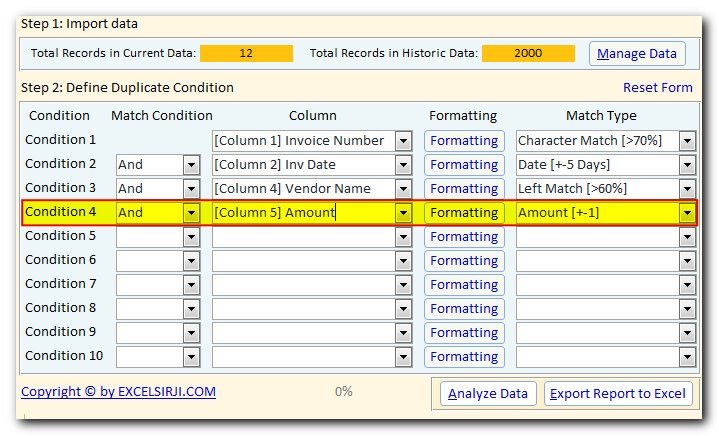Expand Condition 10 column dropdown arrow

tap(404, 357)
